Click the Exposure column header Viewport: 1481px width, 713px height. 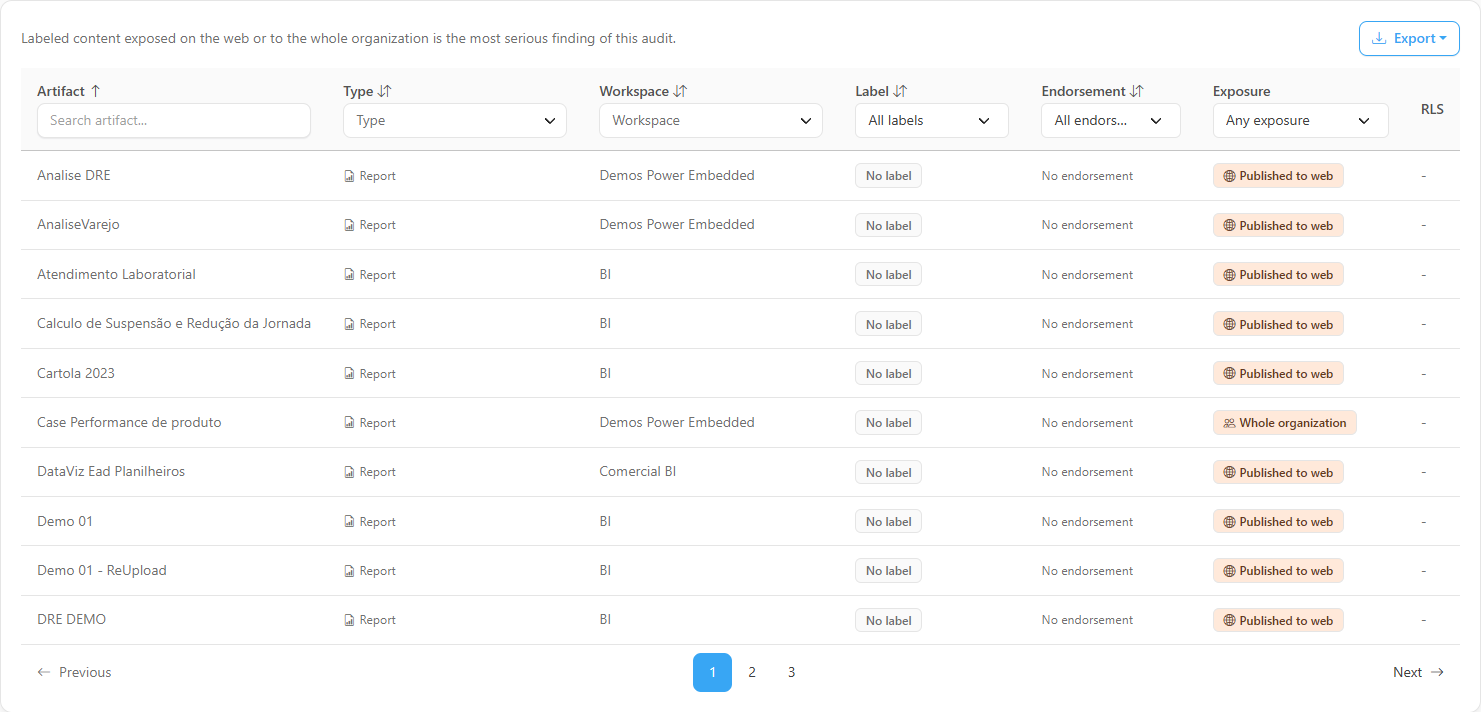click(1241, 91)
